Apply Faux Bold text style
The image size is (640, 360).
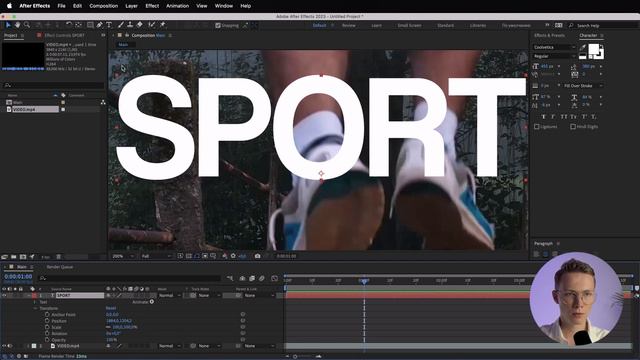tap(544, 117)
